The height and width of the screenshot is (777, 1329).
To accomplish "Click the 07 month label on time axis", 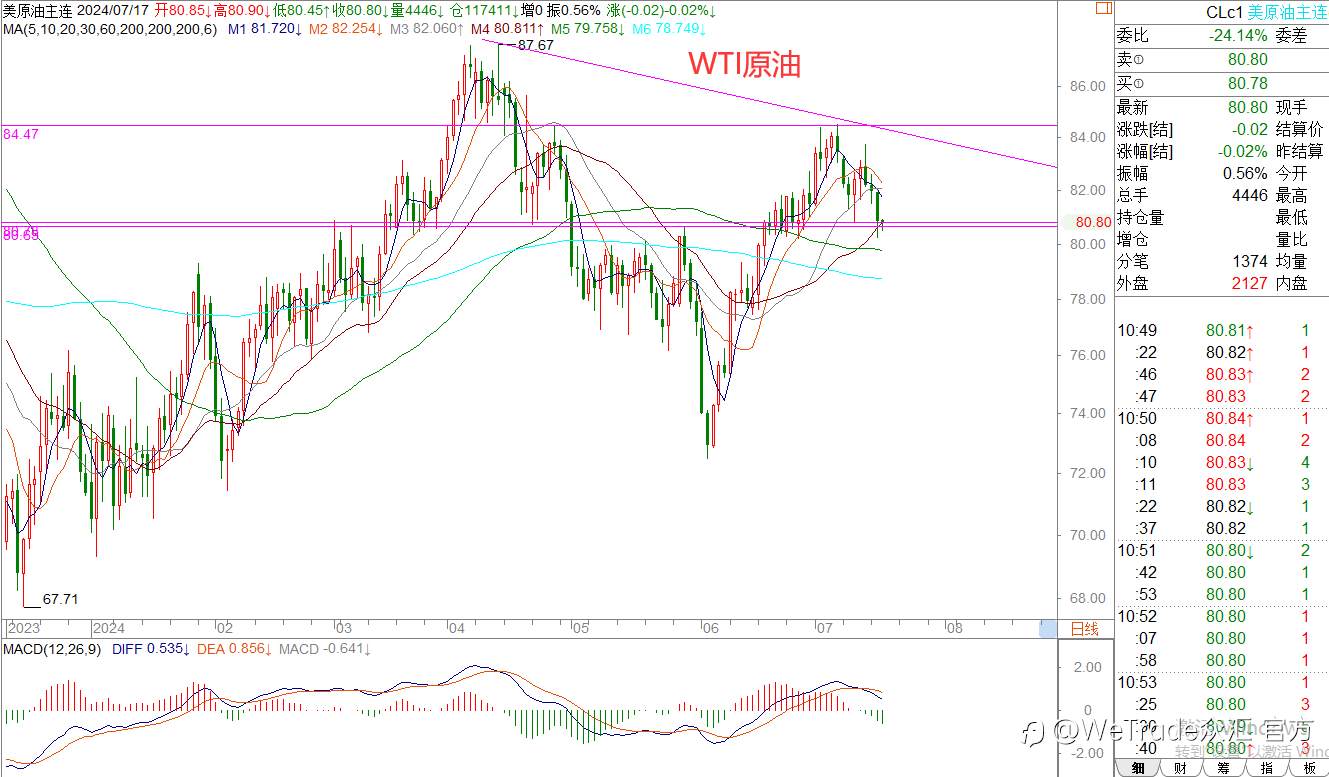I will [x=825, y=629].
